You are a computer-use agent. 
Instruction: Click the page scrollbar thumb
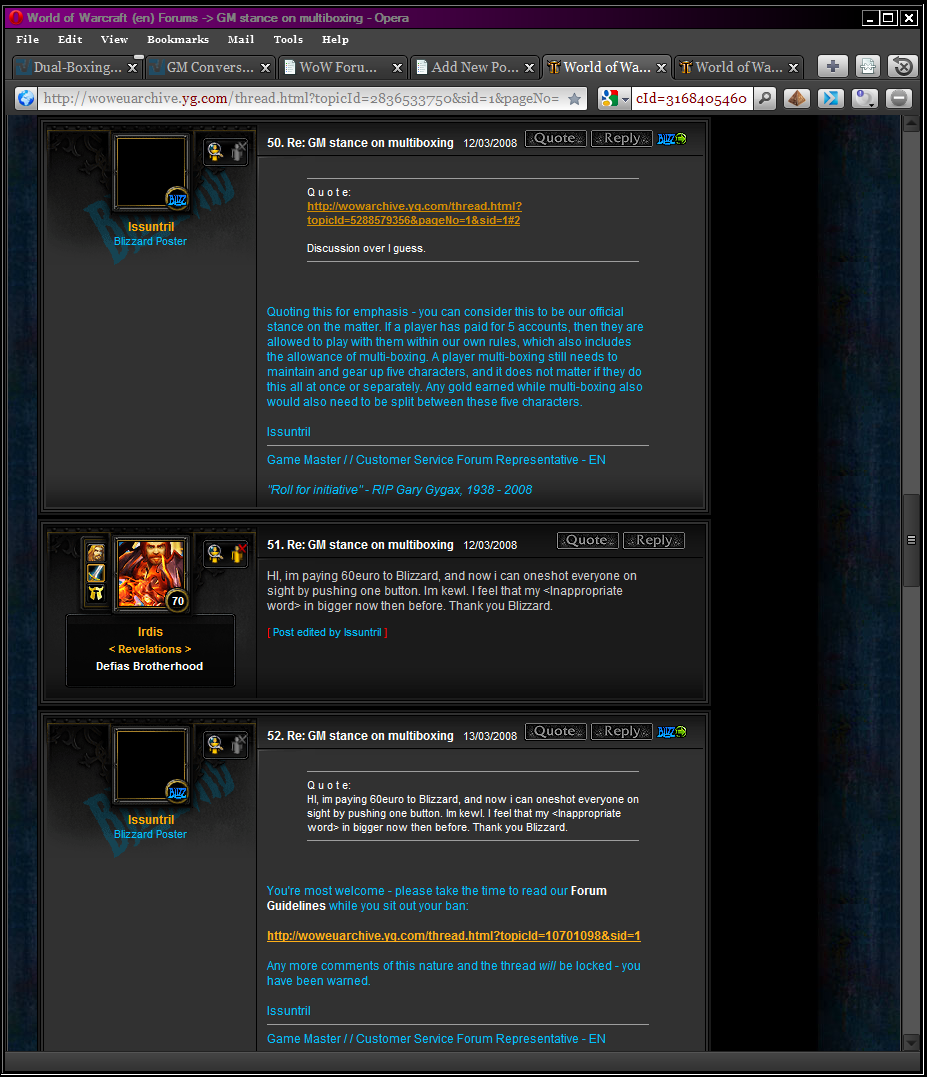911,540
